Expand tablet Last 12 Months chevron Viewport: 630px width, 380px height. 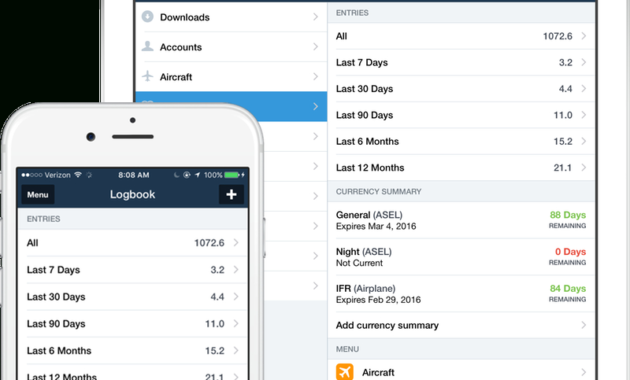[x=583, y=168]
